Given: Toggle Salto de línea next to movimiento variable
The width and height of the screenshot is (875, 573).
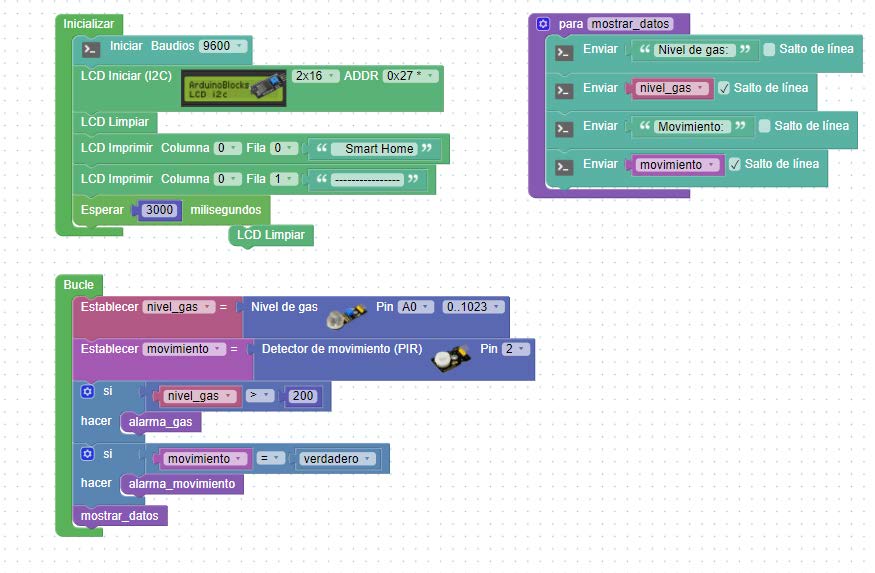Looking at the screenshot, I should (x=735, y=164).
